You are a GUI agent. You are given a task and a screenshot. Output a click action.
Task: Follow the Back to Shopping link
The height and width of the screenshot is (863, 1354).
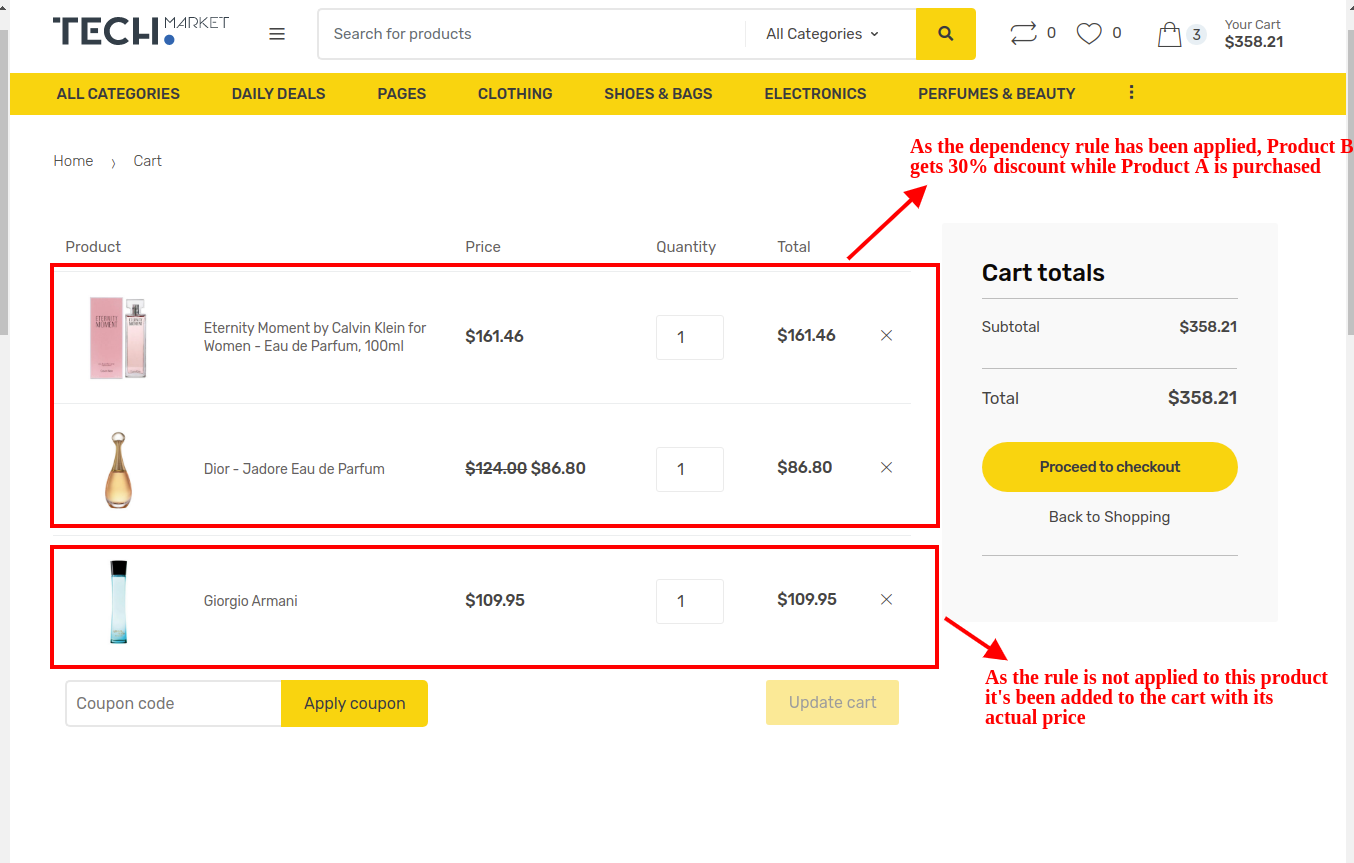(1109, 517)
